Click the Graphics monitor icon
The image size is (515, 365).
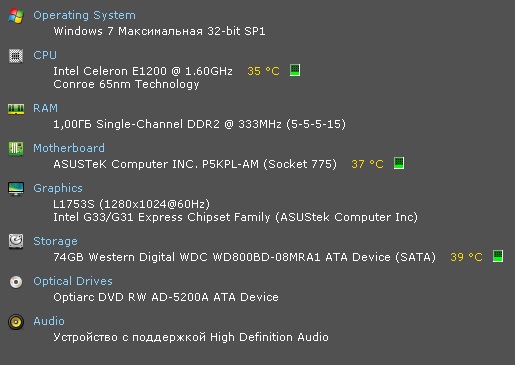click(x=16, y=189)
